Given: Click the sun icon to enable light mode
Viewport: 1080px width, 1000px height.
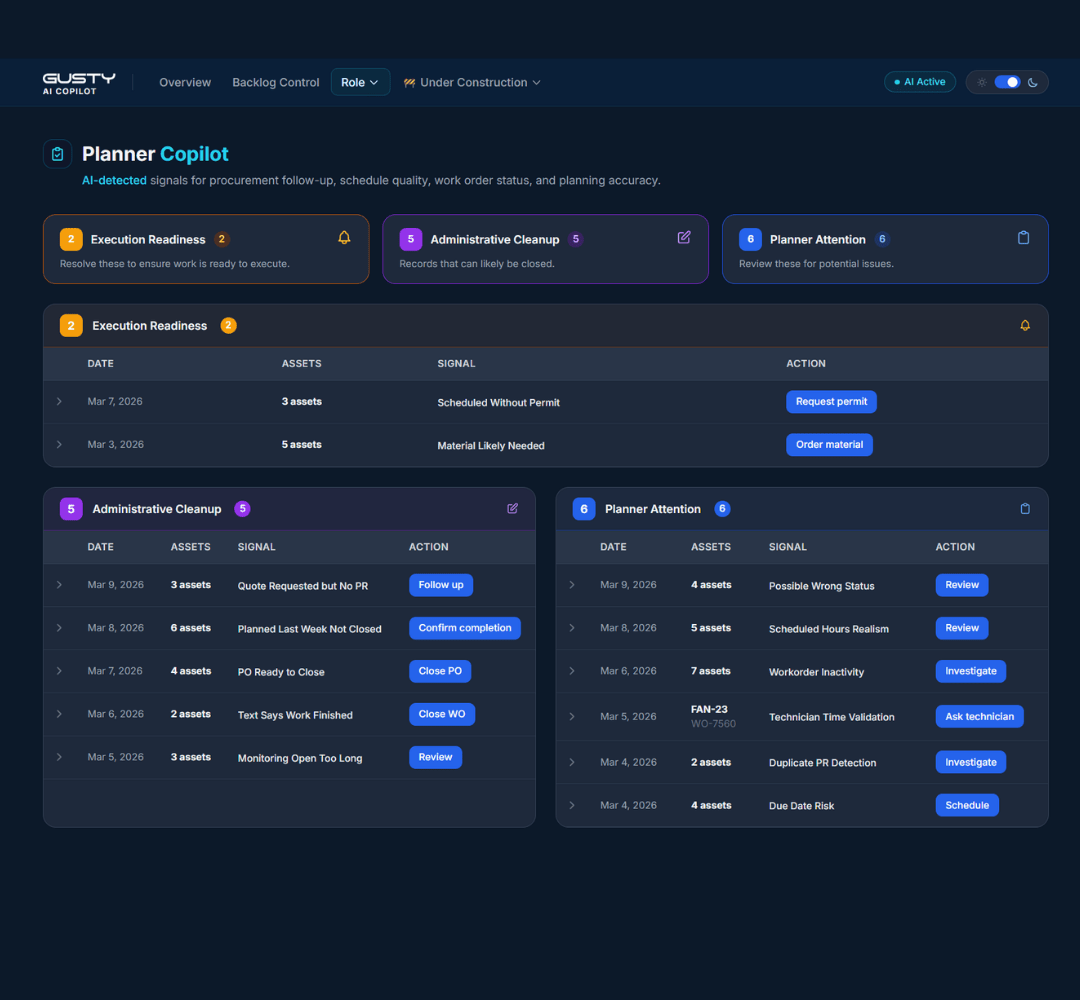Looking at the screenshot, I should (x=982, y=82).
